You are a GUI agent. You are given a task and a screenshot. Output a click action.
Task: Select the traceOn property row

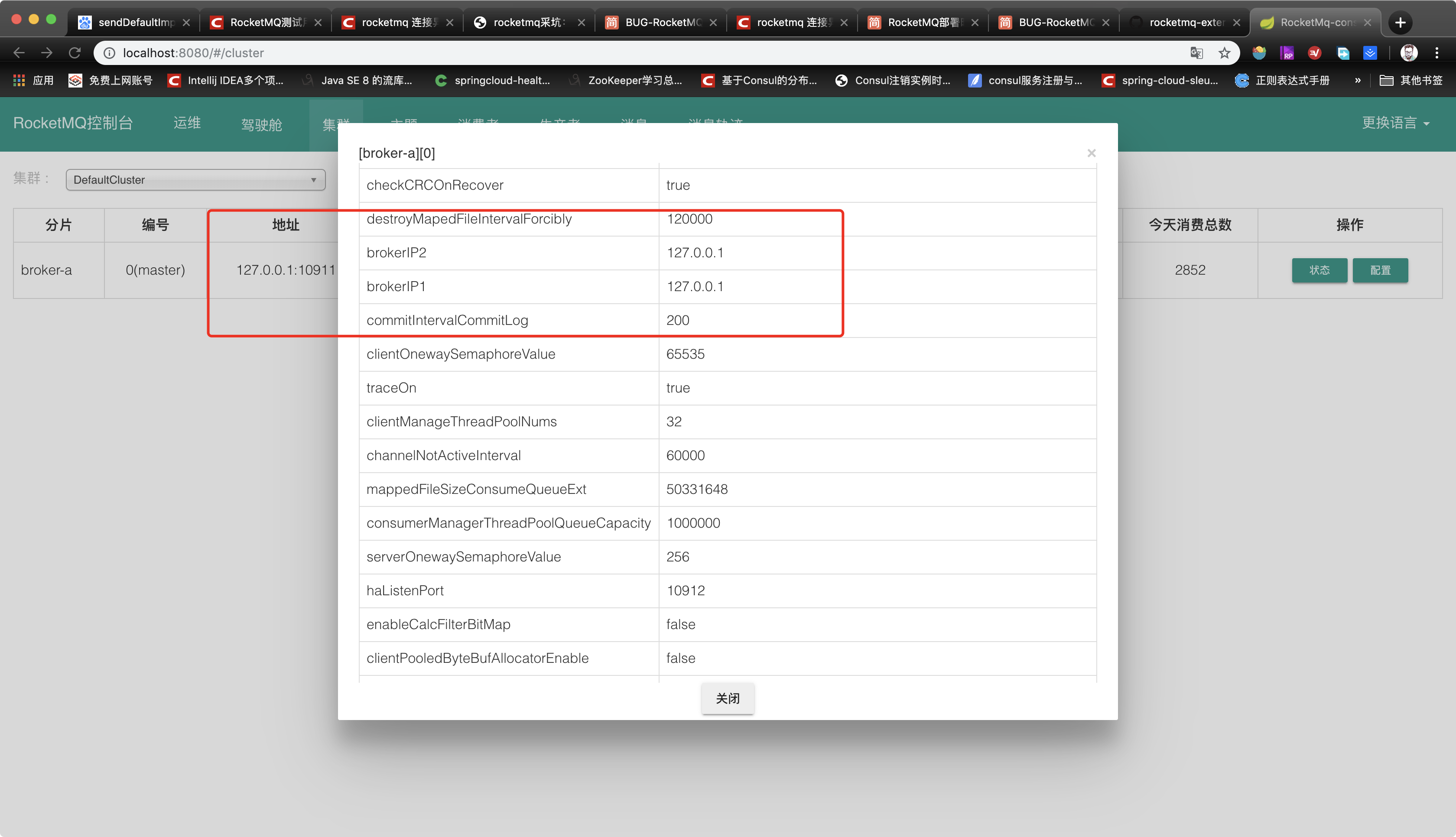728,388
